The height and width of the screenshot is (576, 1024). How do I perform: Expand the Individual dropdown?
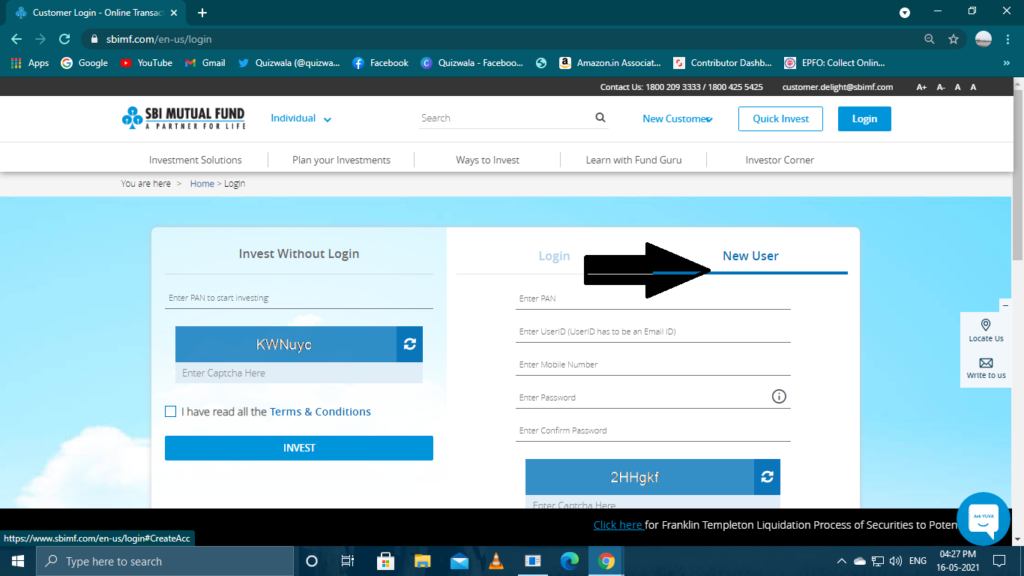coord(300,118)
